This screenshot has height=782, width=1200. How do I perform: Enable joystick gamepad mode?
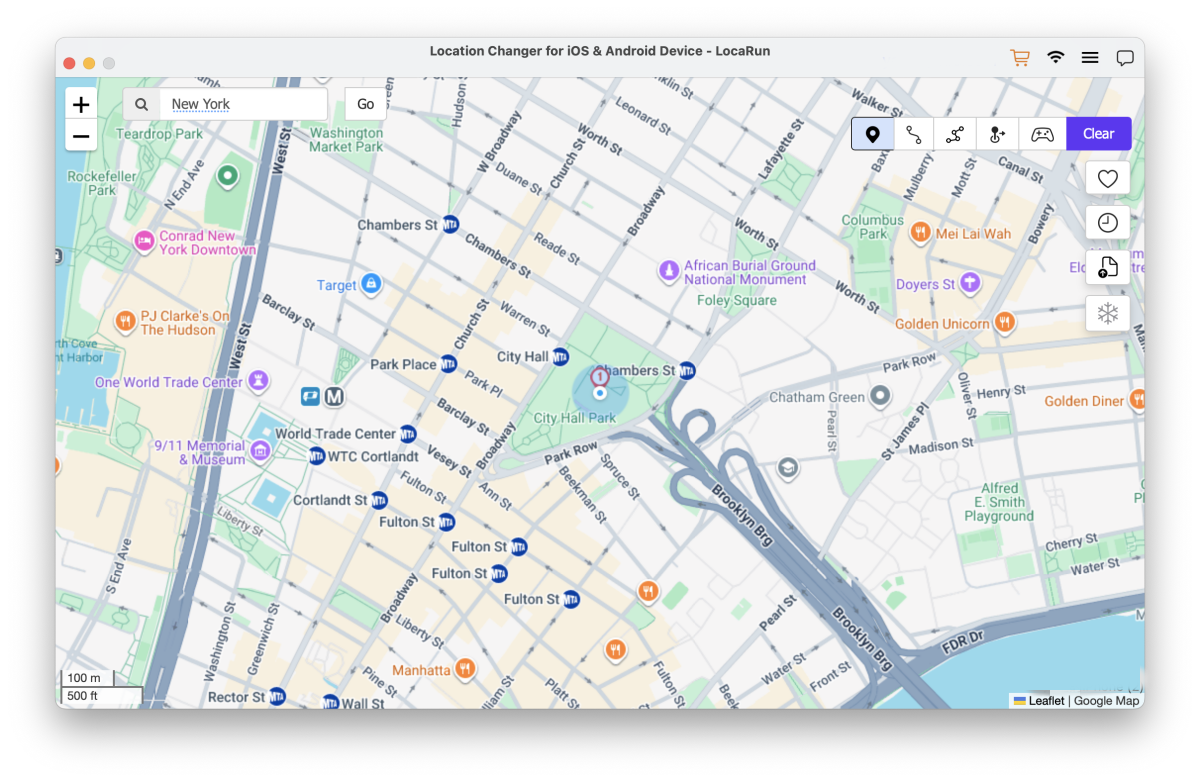click(x=1042, y=134)
